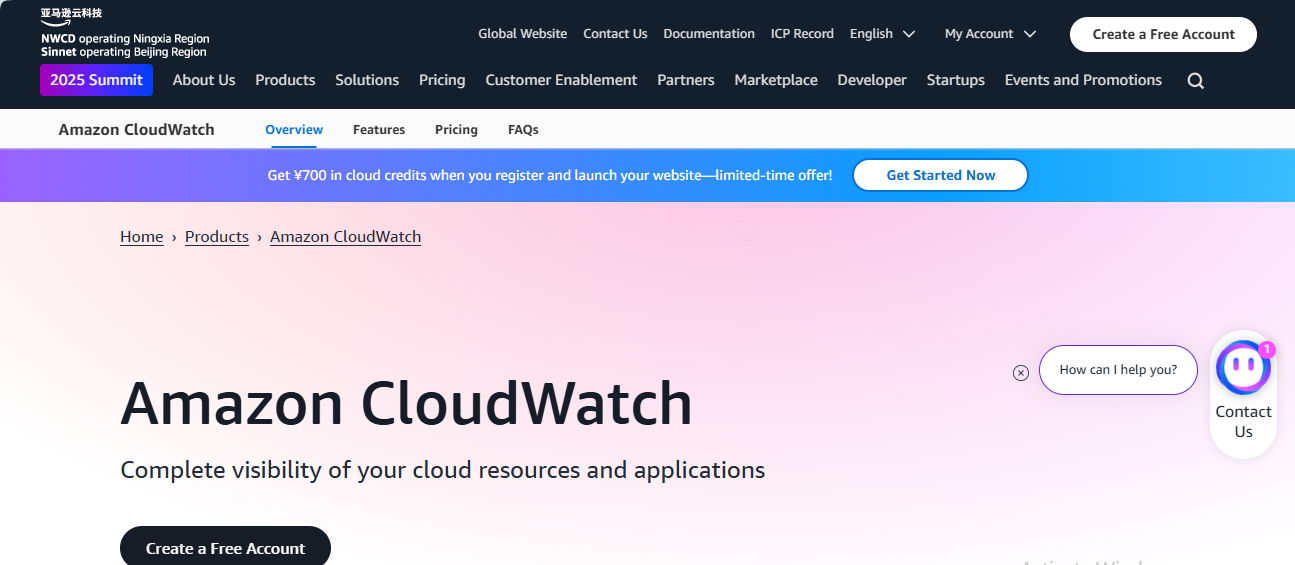Image resolution: width=1295 pixels, height=565 pixels.
Task: Expand the English language dropdown
Action: (x=882, y=34)
